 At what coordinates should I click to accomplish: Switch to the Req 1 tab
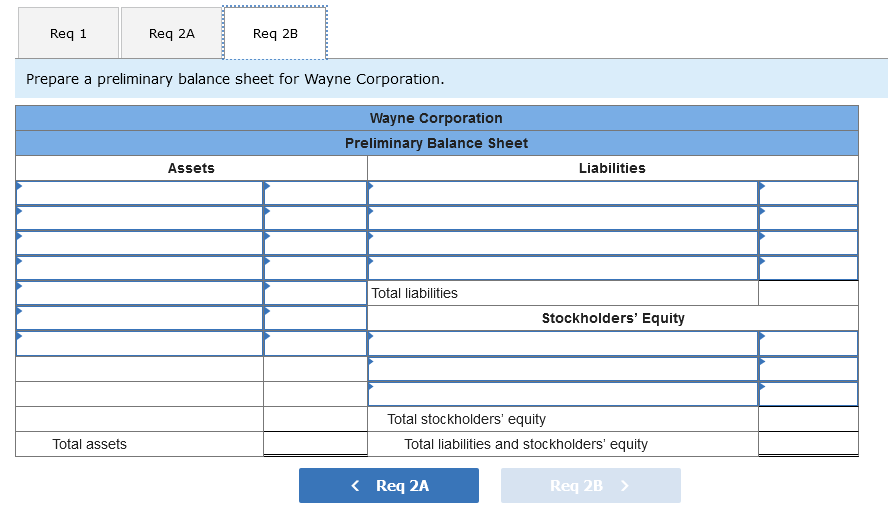(x=69, y=33)
